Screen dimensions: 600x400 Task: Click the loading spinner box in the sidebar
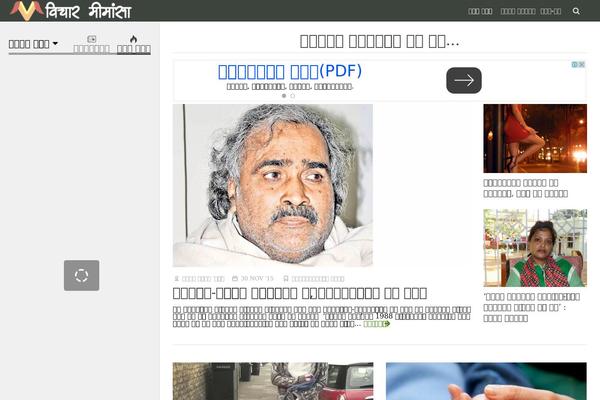coord(82,275)
